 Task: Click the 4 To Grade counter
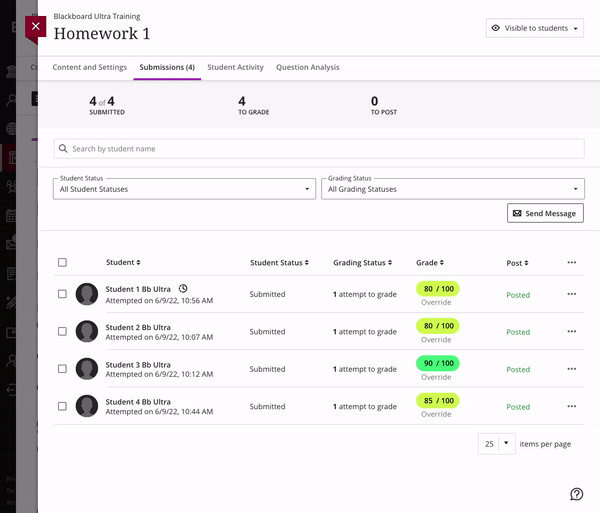pyautogui.click(x=253, y=105)
